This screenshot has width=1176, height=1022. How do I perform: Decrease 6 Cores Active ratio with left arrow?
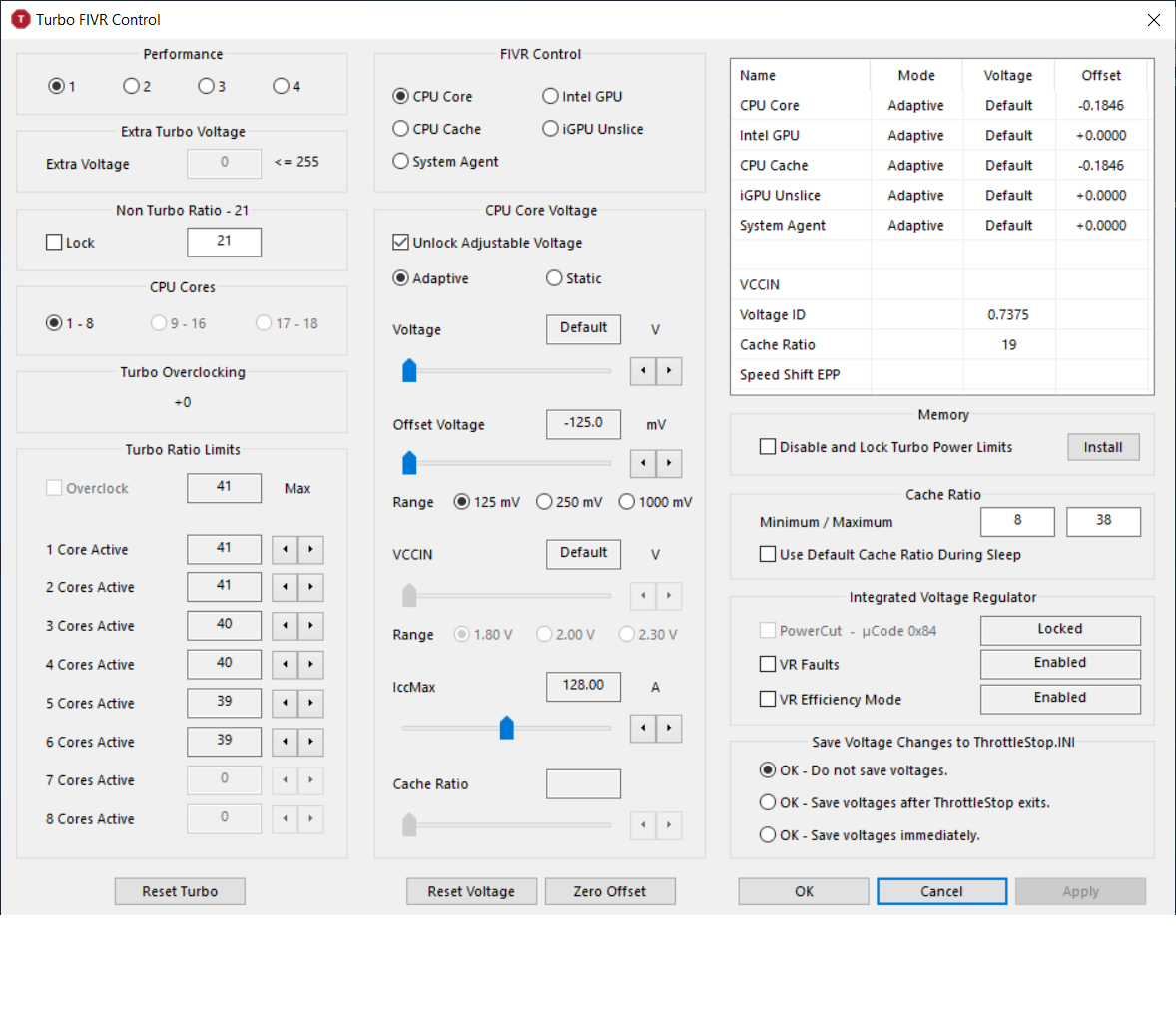click(285, 742)
